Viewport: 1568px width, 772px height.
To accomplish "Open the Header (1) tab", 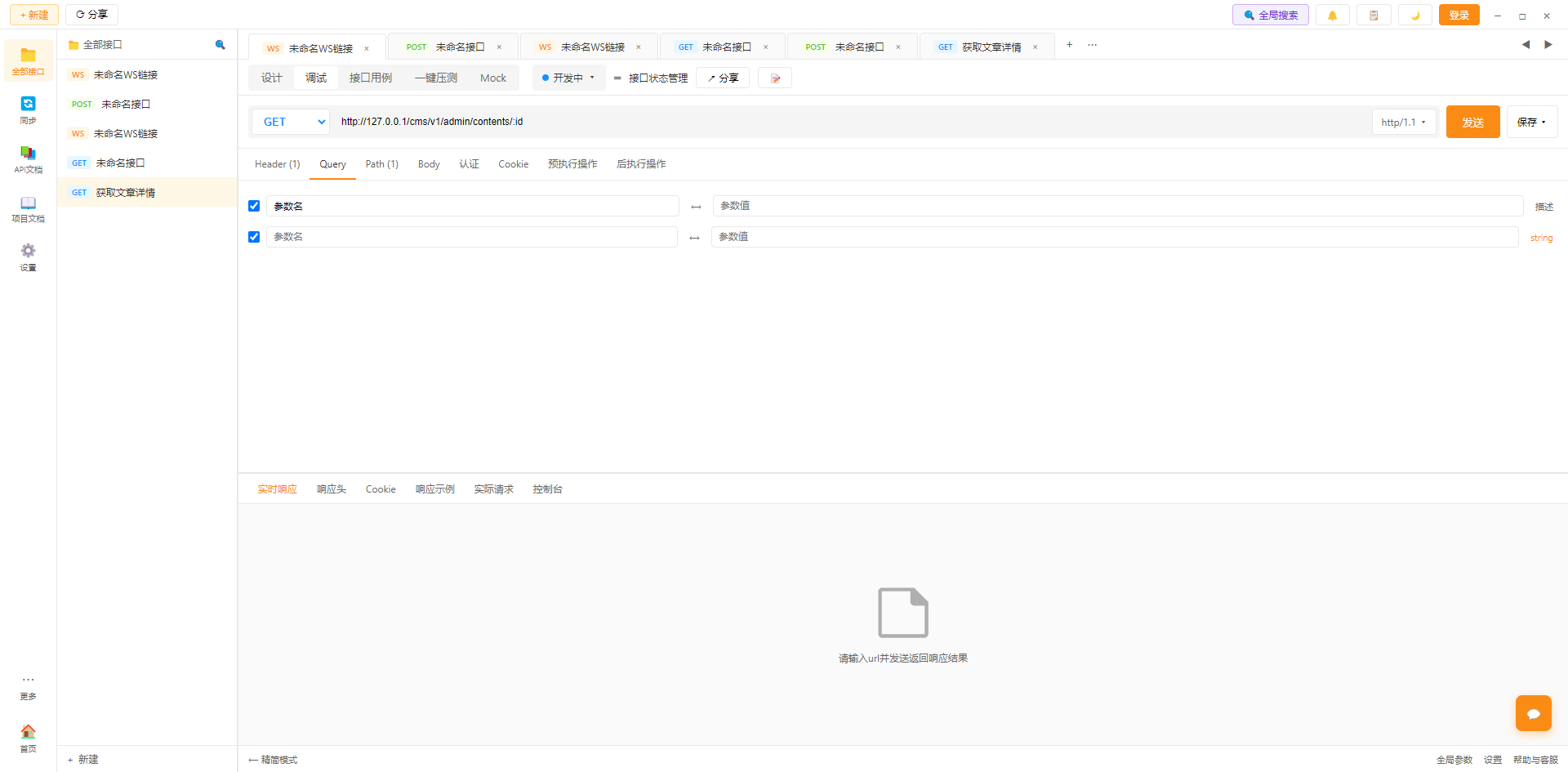I will tap(278, 164).
